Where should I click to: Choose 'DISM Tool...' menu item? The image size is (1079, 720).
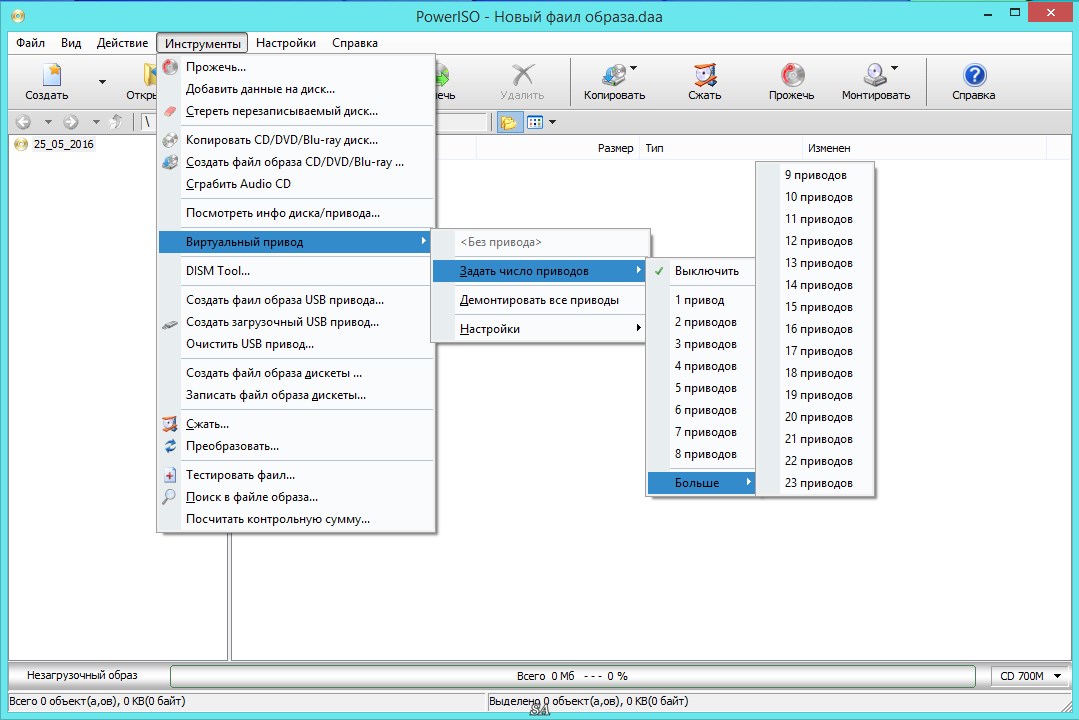pyautogui.click(x=297, y=271)
